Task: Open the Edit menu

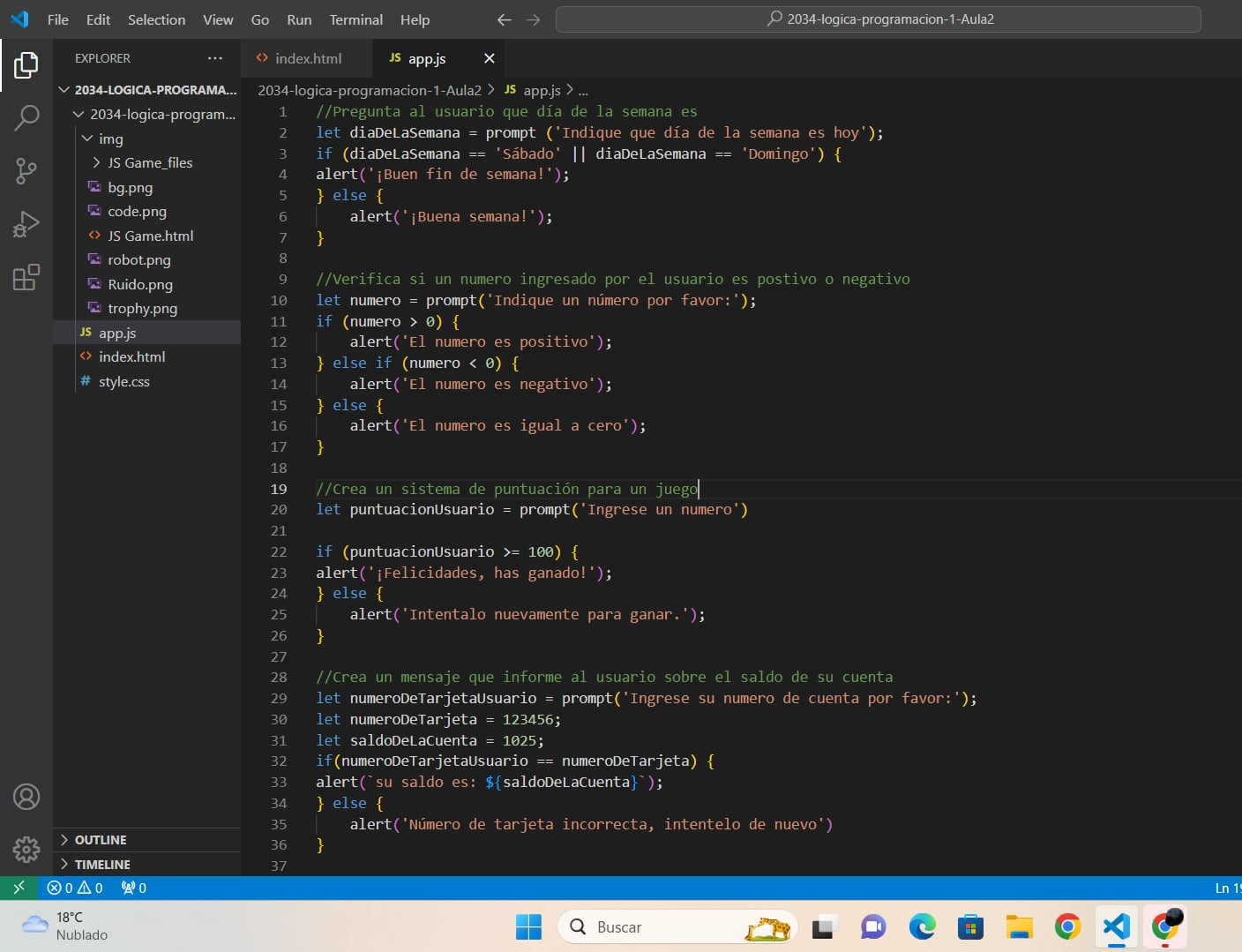Action: (98, 19)
